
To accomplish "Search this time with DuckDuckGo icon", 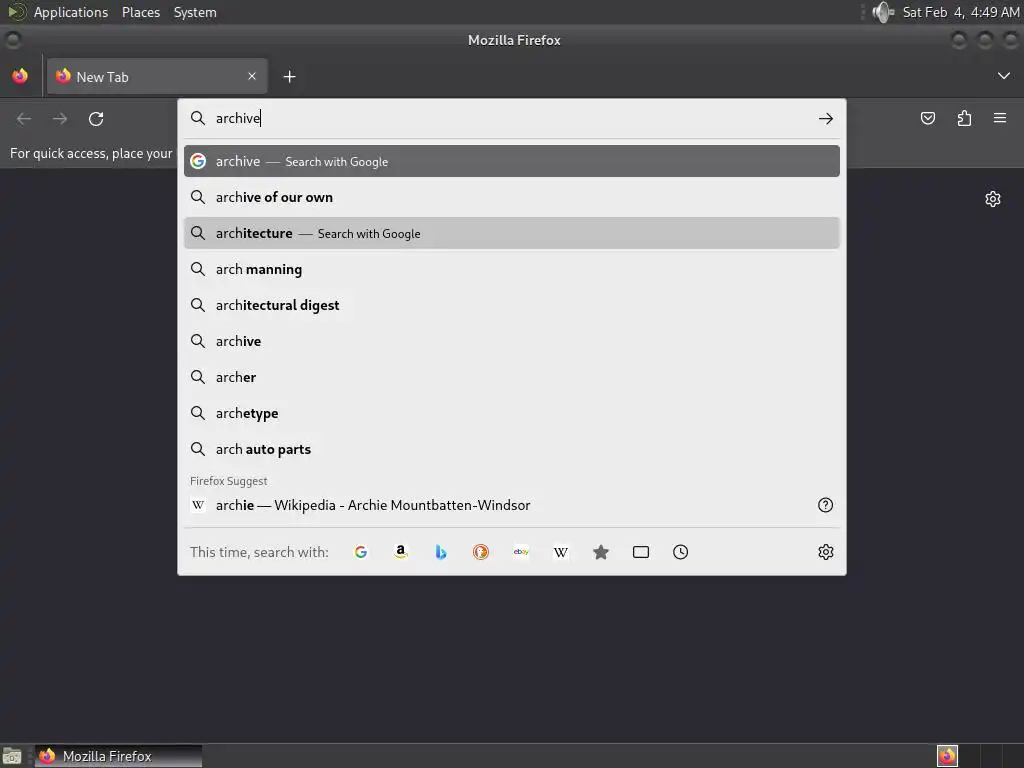I will tap(481, 552).
